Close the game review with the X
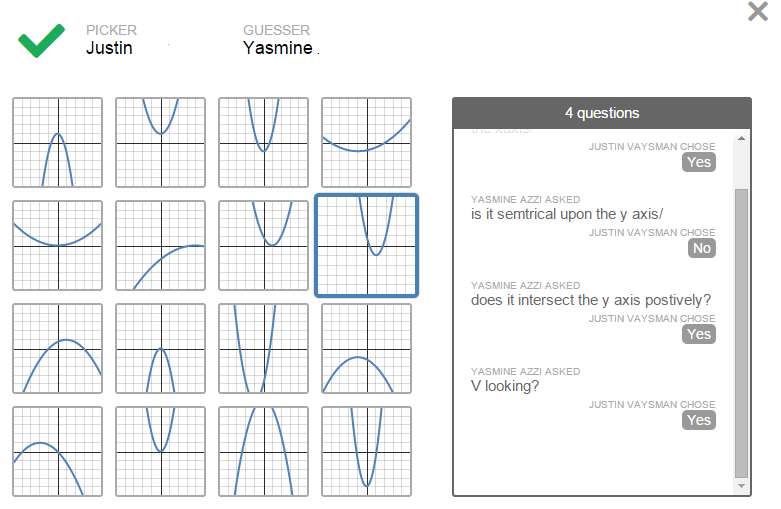This screenshot has height=509, width=781. (758, 12)
